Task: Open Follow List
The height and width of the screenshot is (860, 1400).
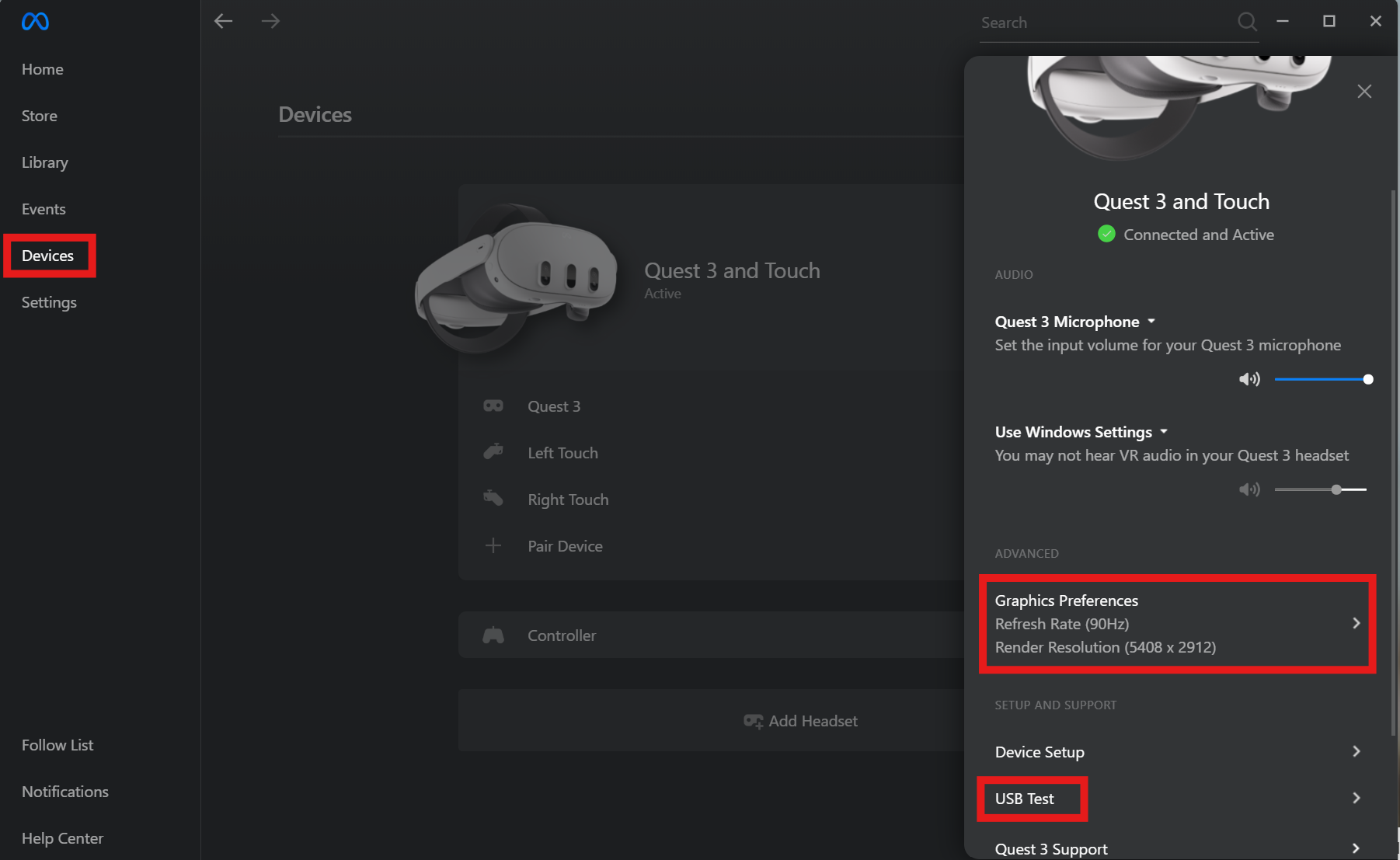Action: (57, 745)
